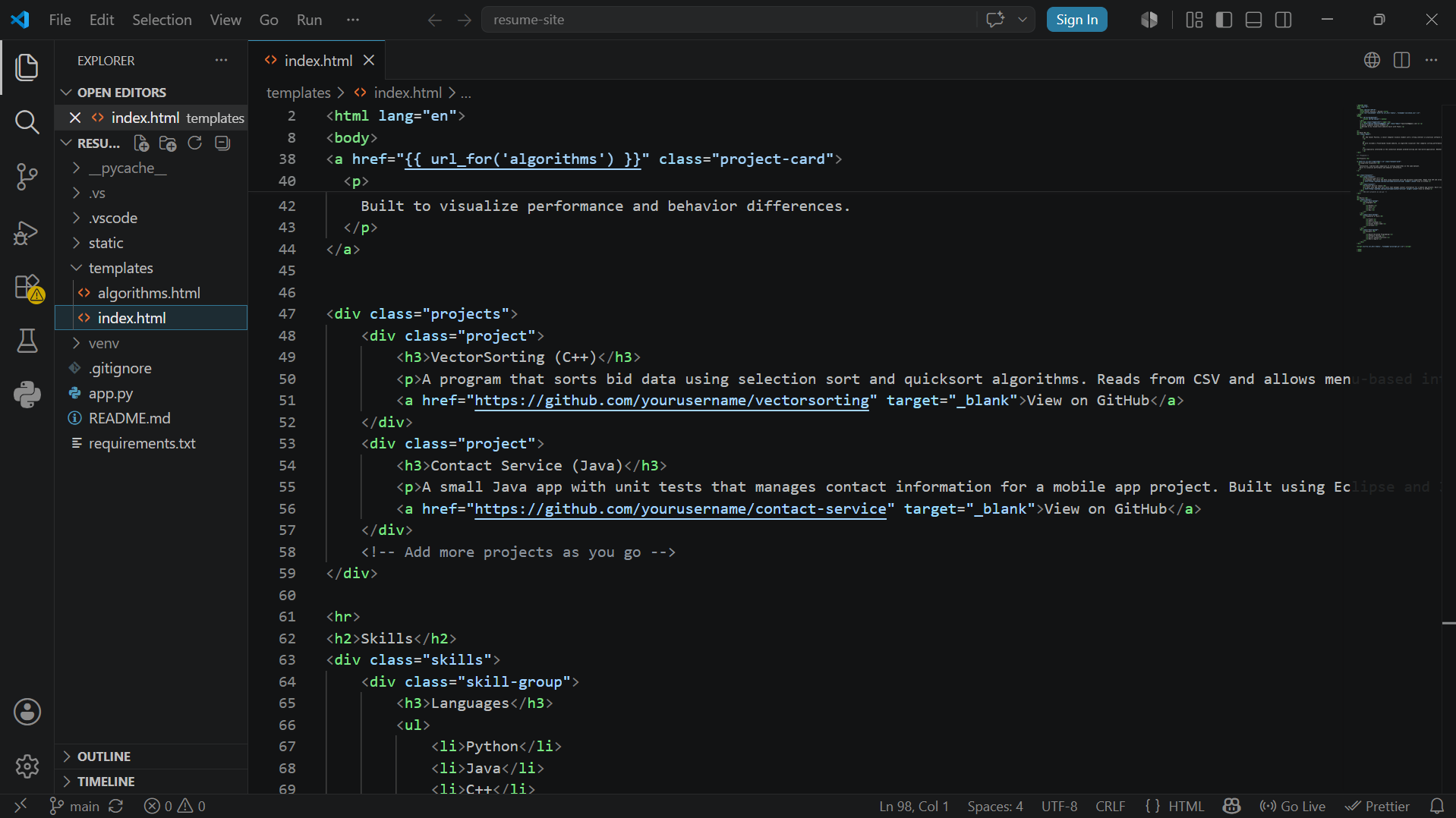Open the Search view icon
This screenshot has width=1456, height=818.
coord(27,121)
